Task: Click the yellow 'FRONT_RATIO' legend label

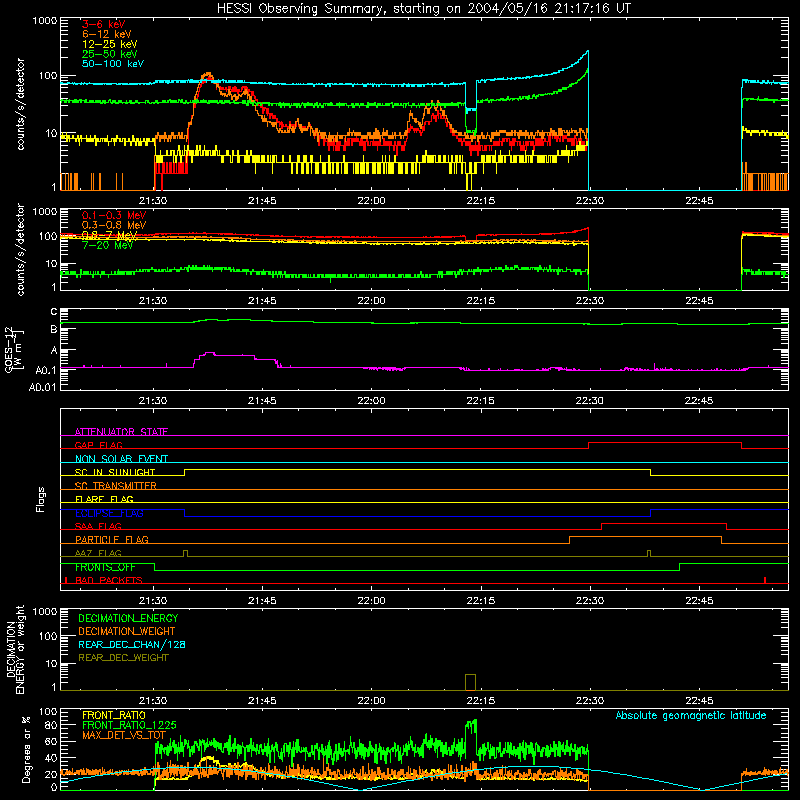Action: click(114, 715)
